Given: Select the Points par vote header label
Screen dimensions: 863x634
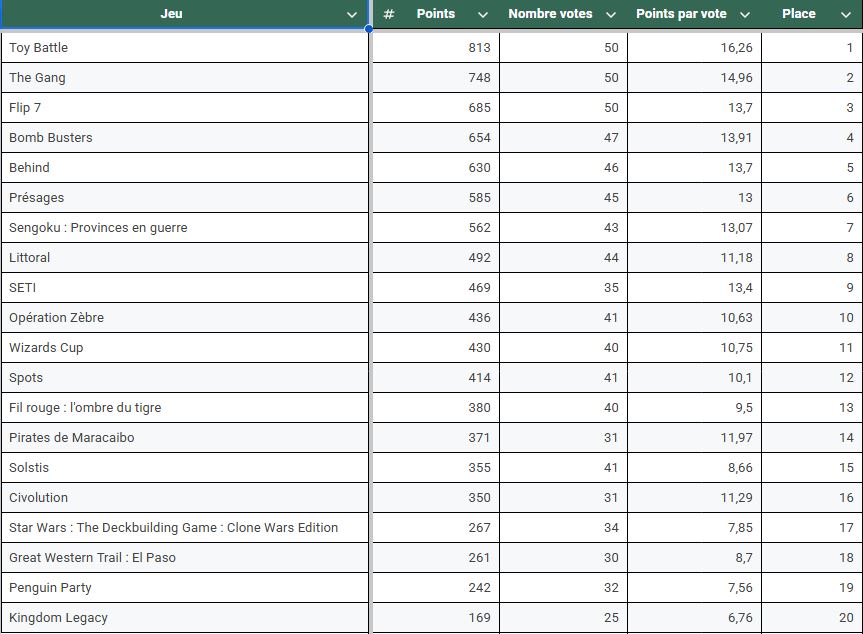Looking at the screenshot, I should [x=681, y=14].
